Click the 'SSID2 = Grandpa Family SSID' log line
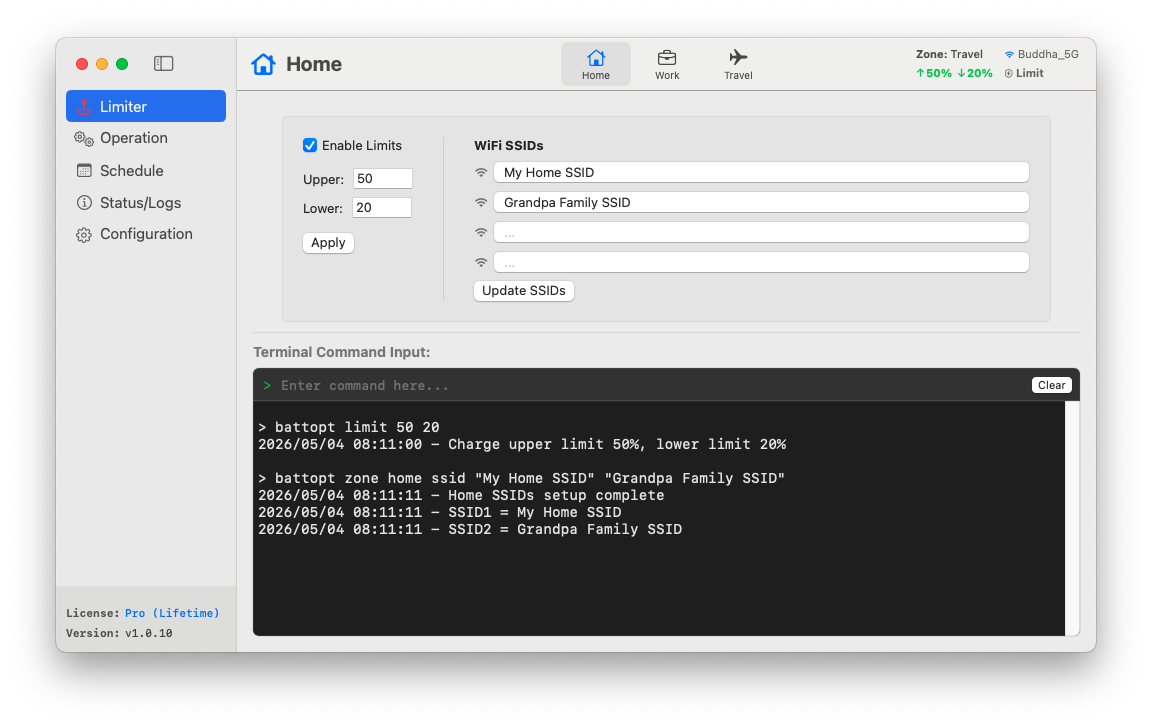Image resolution: width=1152 pixels, height=726 pixels. pyautogui.click(x=470, y=529)
